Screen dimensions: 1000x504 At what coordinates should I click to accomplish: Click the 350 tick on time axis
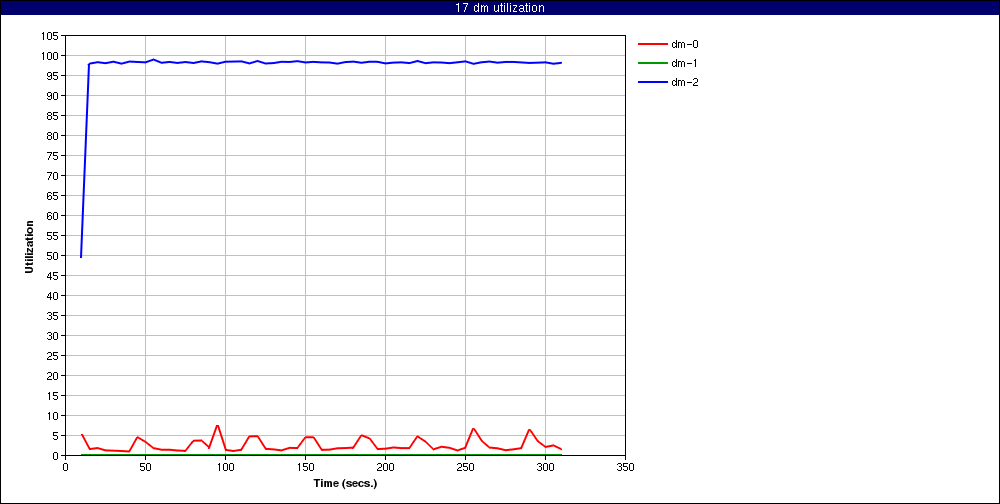tap(625, 467)
